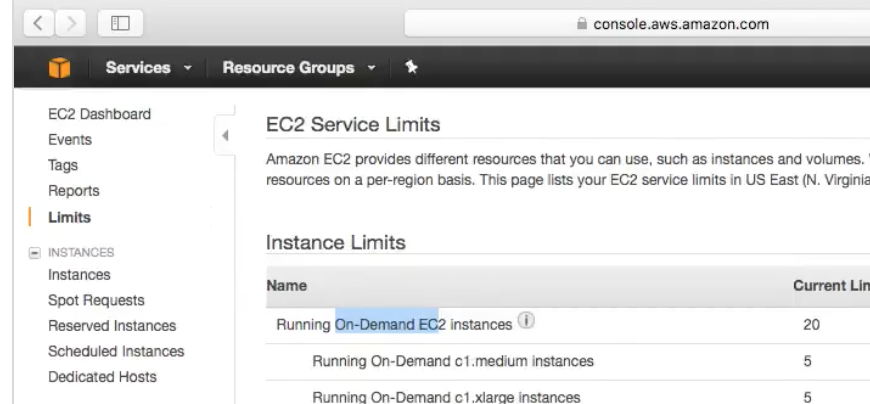Open Events in the sidebar
870x404 pixels.
pos(70,139)
